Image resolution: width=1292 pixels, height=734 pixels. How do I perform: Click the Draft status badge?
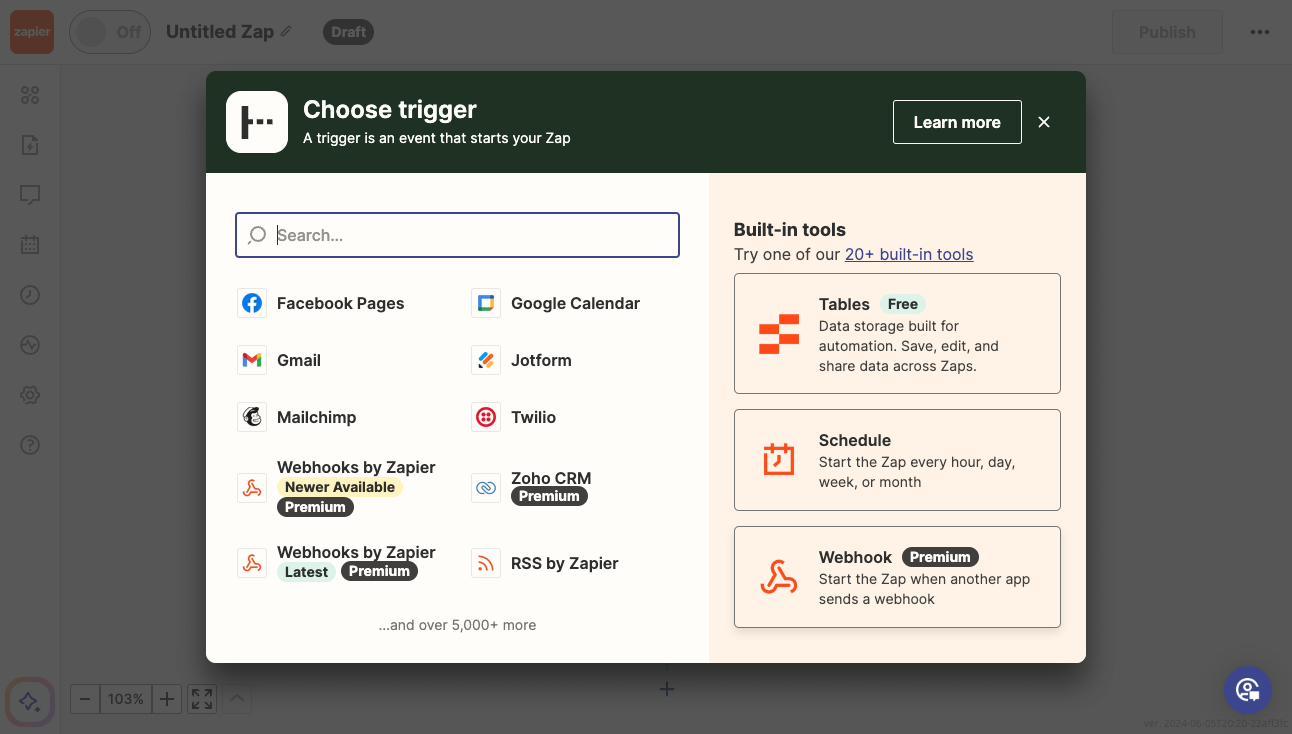pos(348,32)
